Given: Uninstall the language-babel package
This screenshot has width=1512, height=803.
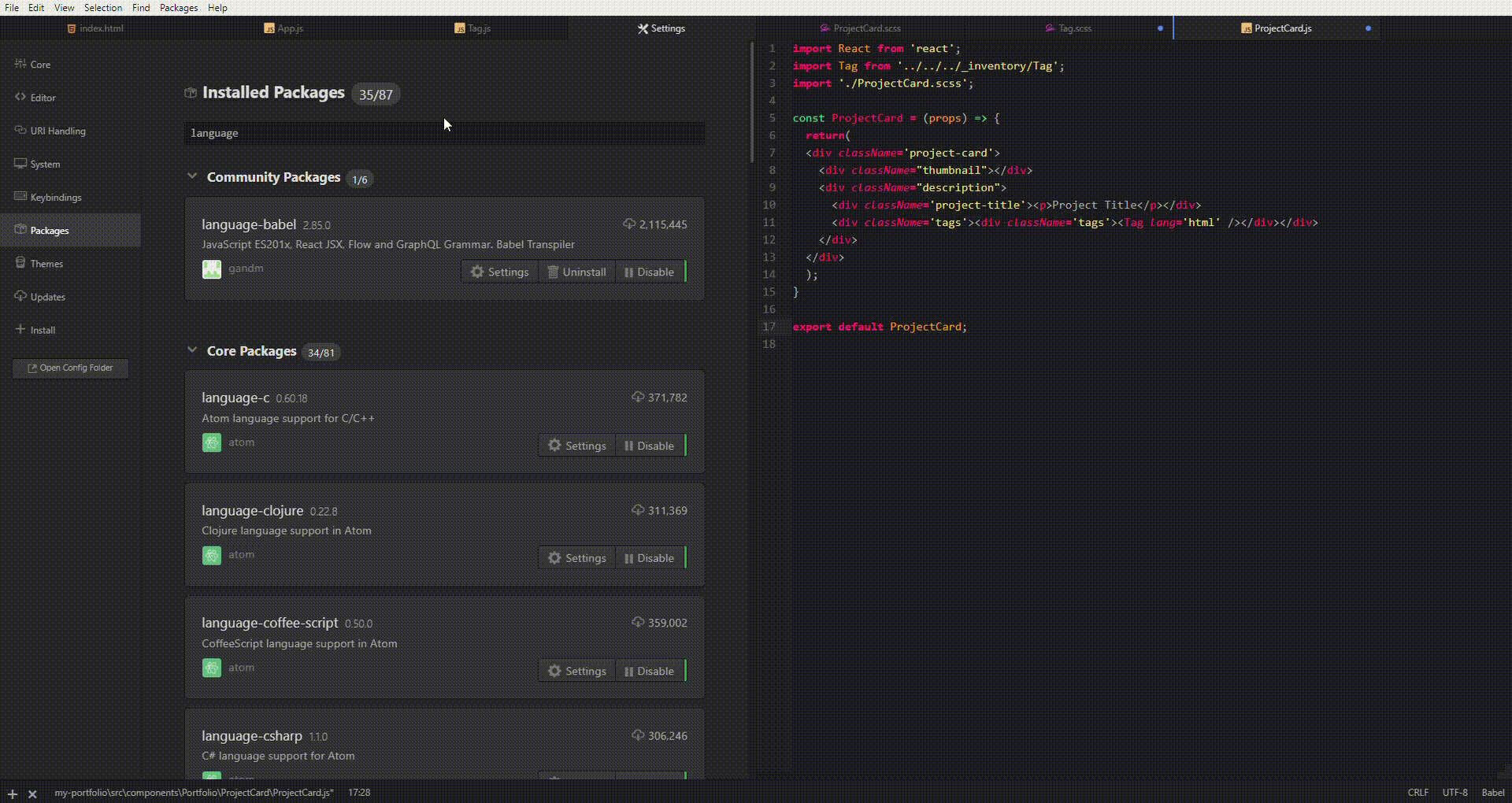Looking at the screenshot, I should pyautogui.click(x=576, y=272).
